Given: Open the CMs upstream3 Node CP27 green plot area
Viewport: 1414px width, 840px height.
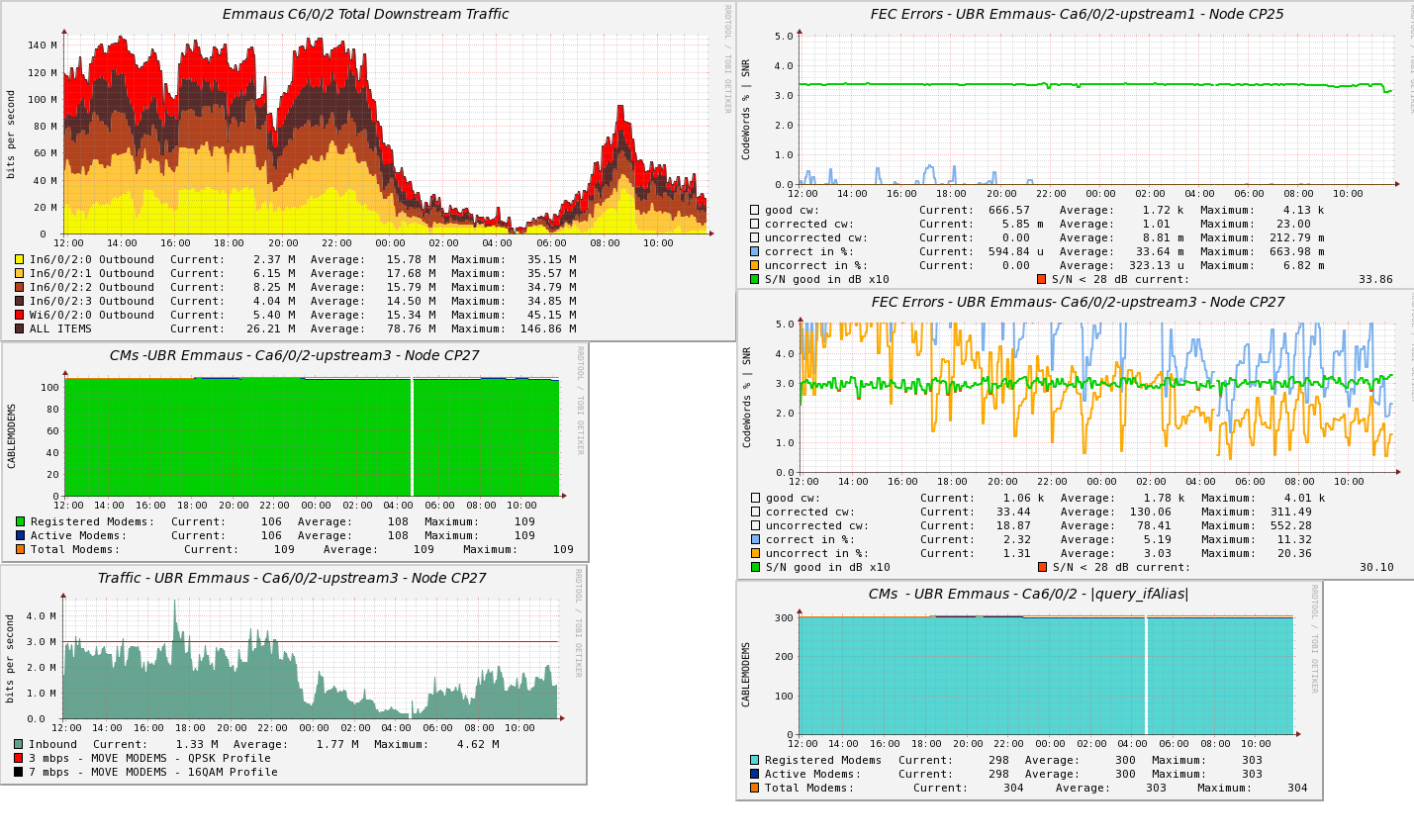Looking at the screenshot, I should [313, 436].
